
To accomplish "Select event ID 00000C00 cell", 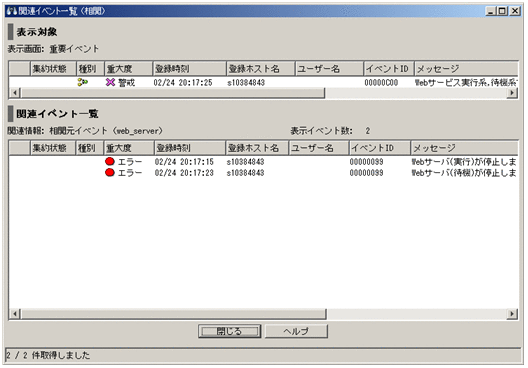I will click(x=381, y=82).
